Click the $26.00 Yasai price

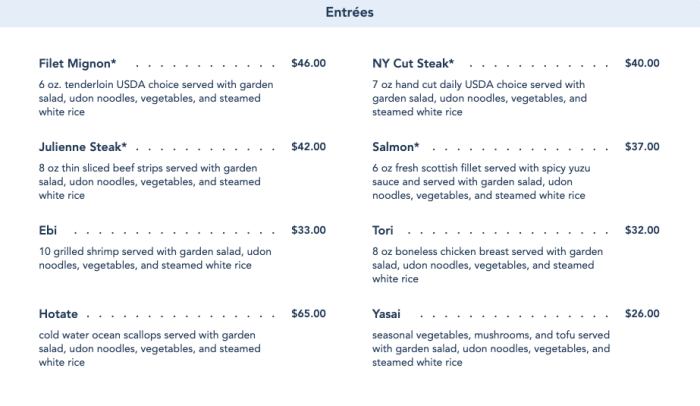pyautogui.click(x=642, y=314)
